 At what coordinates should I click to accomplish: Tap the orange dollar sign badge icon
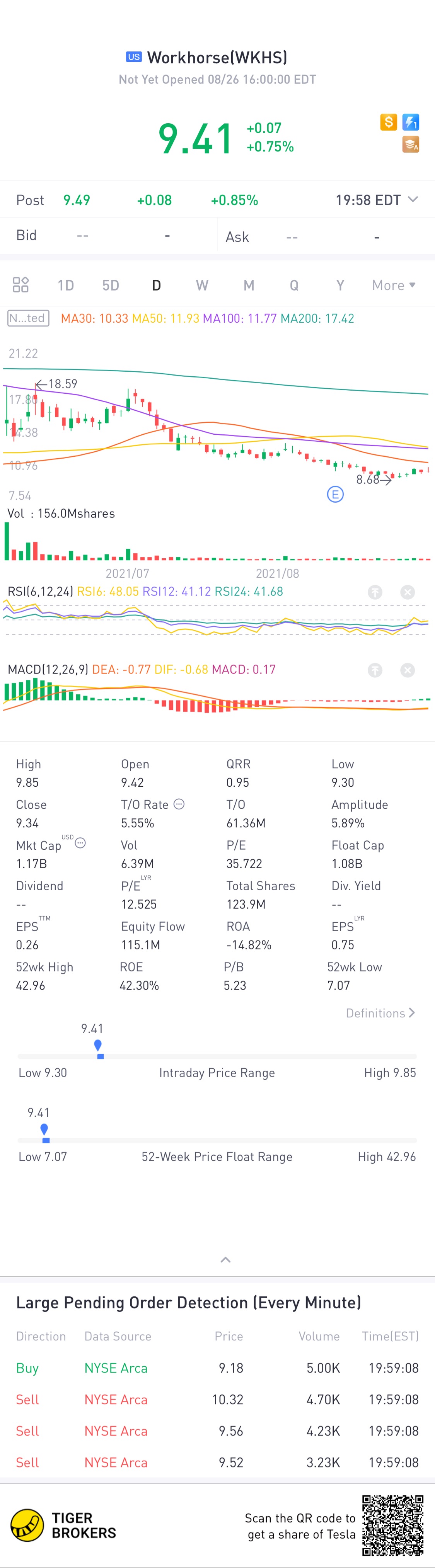[389, 122]
